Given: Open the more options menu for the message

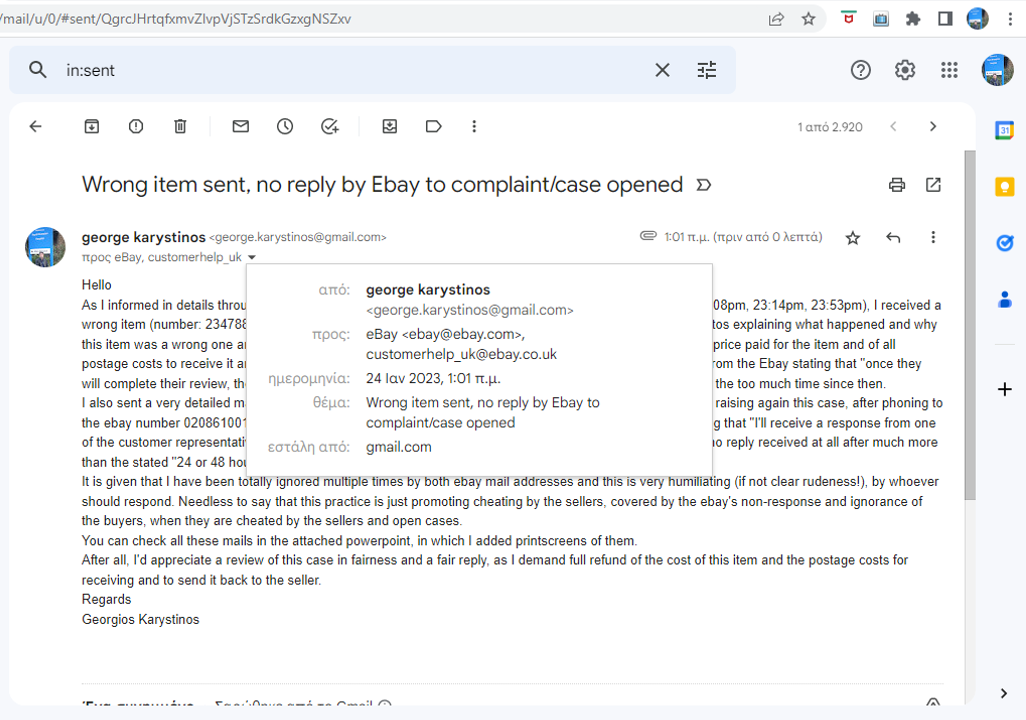Looking at the screenshot, I should [x=932, y=237].
